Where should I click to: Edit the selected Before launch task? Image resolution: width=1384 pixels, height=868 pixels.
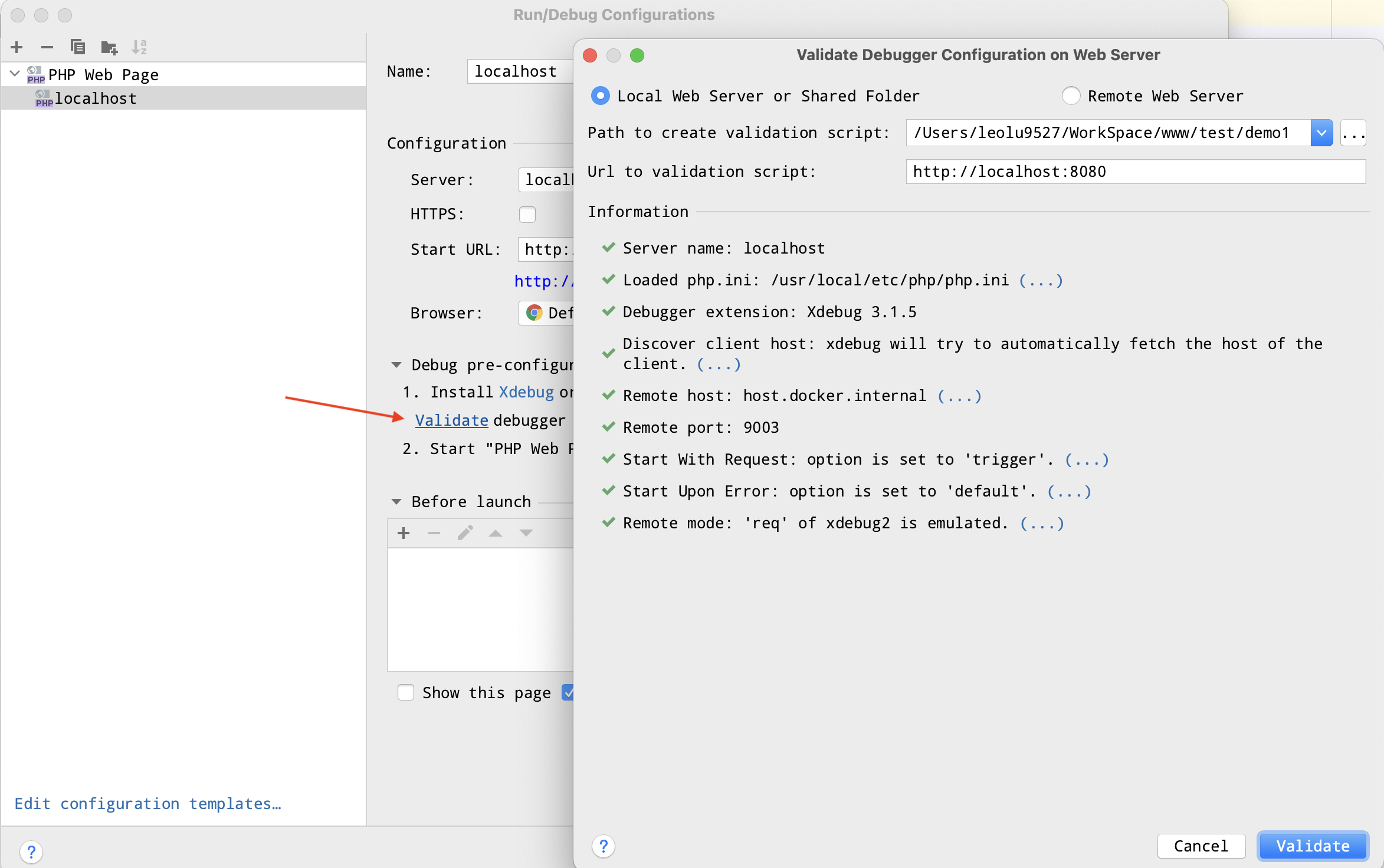tap(465, 532)
